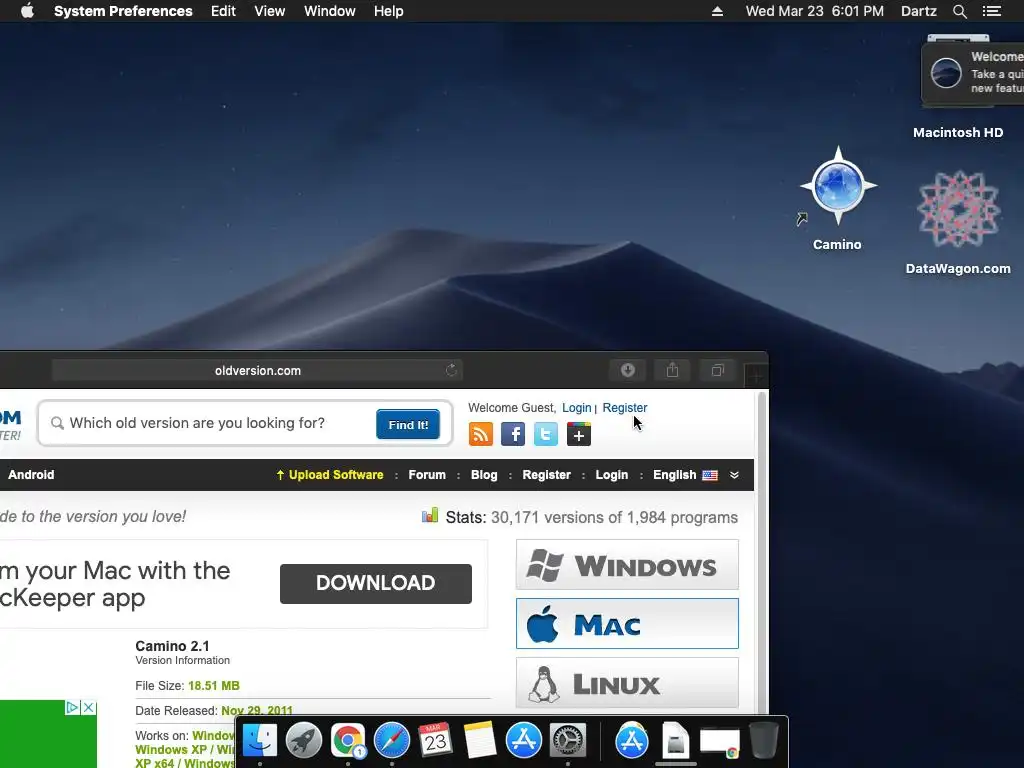Click Safari share button
The height and width of the screenshot is (768, 1024).
672,370
